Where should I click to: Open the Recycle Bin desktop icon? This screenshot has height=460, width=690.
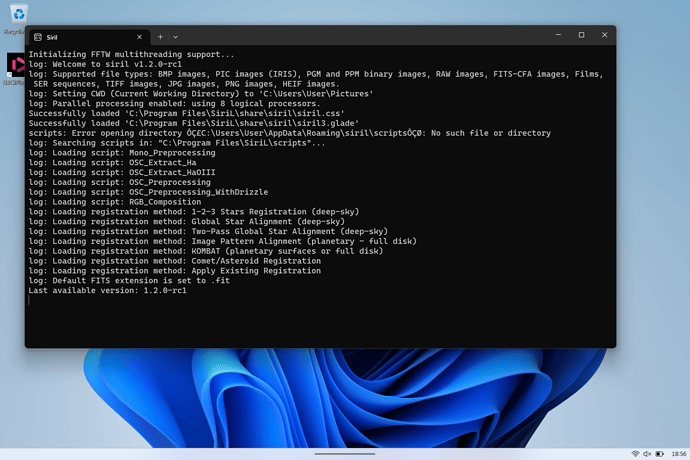[x=18, y=15]
